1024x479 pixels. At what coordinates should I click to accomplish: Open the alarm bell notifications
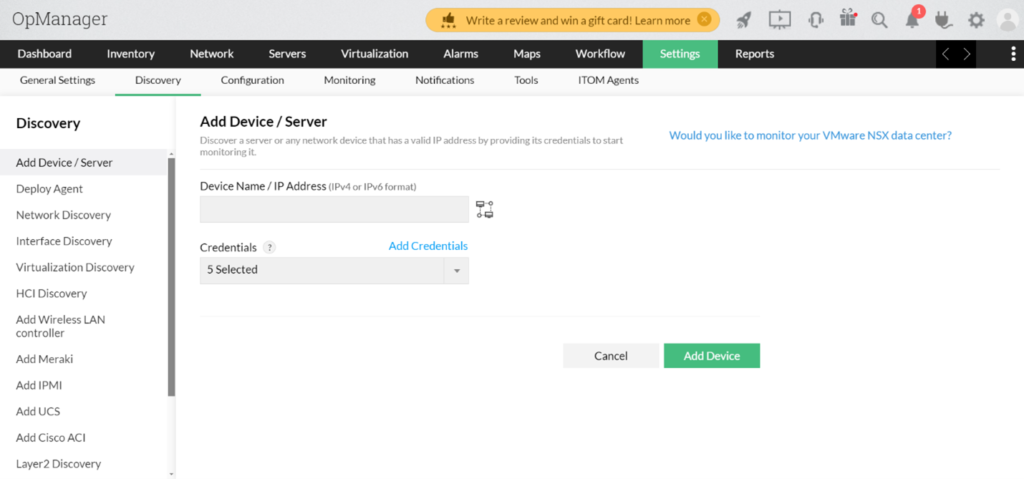[911, 20]
